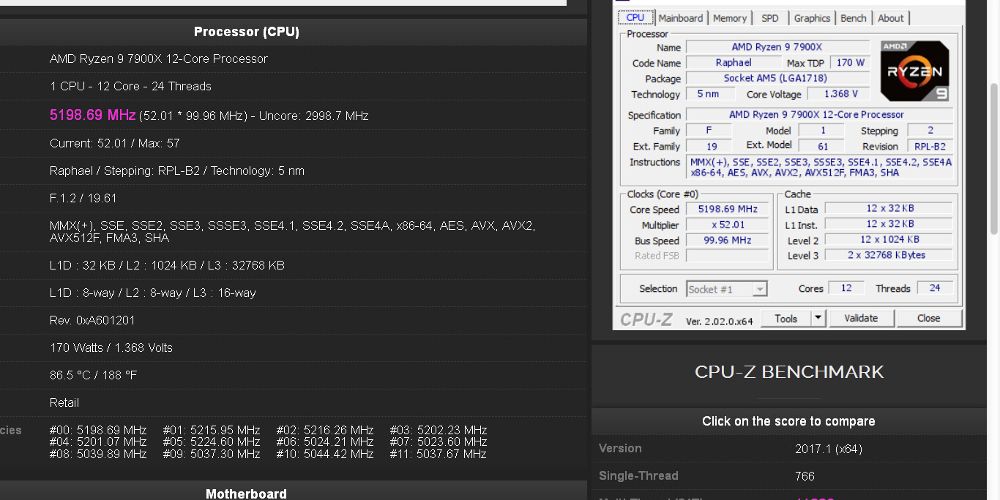This screenshot has width=1000, height=500.
Task: Select the SPD tab in CPU-Z
Action: 770,18
